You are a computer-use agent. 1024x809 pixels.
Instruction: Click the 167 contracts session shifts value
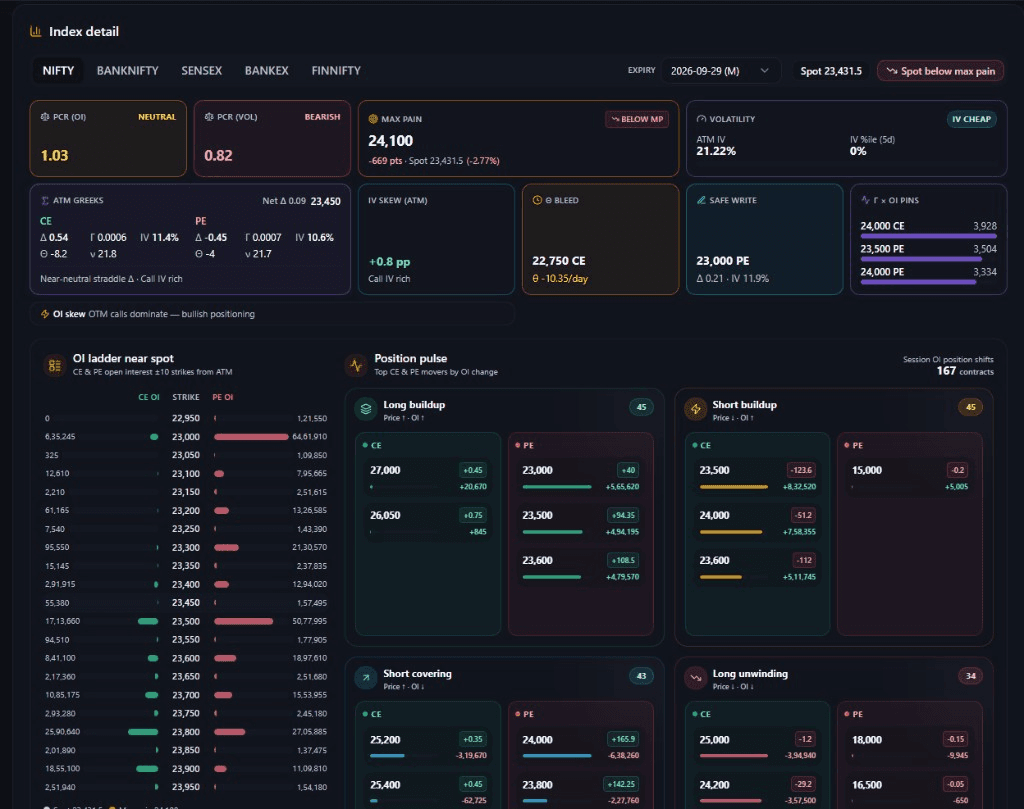click(x=965, y=371)
